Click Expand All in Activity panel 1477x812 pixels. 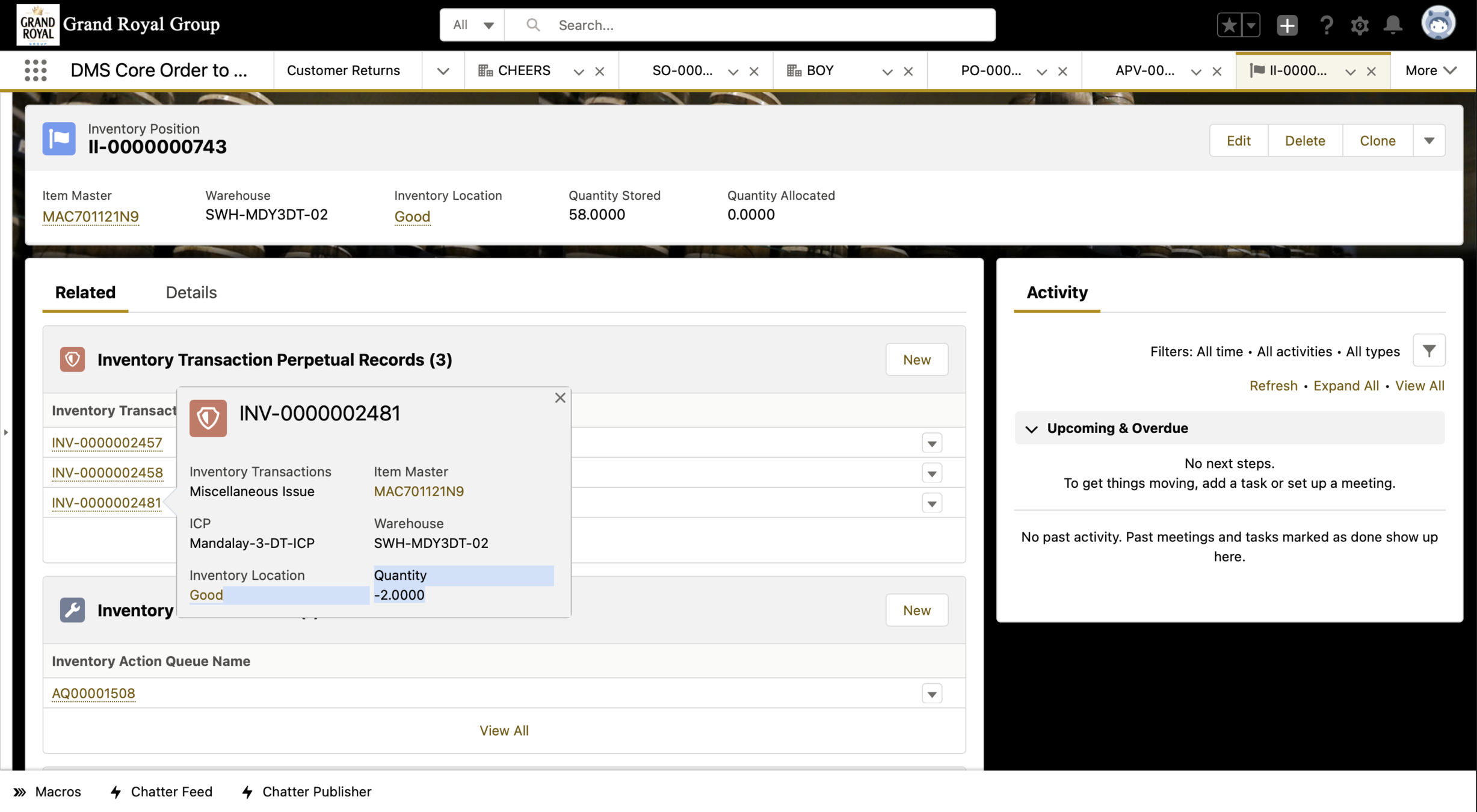tap(1346, 386)
